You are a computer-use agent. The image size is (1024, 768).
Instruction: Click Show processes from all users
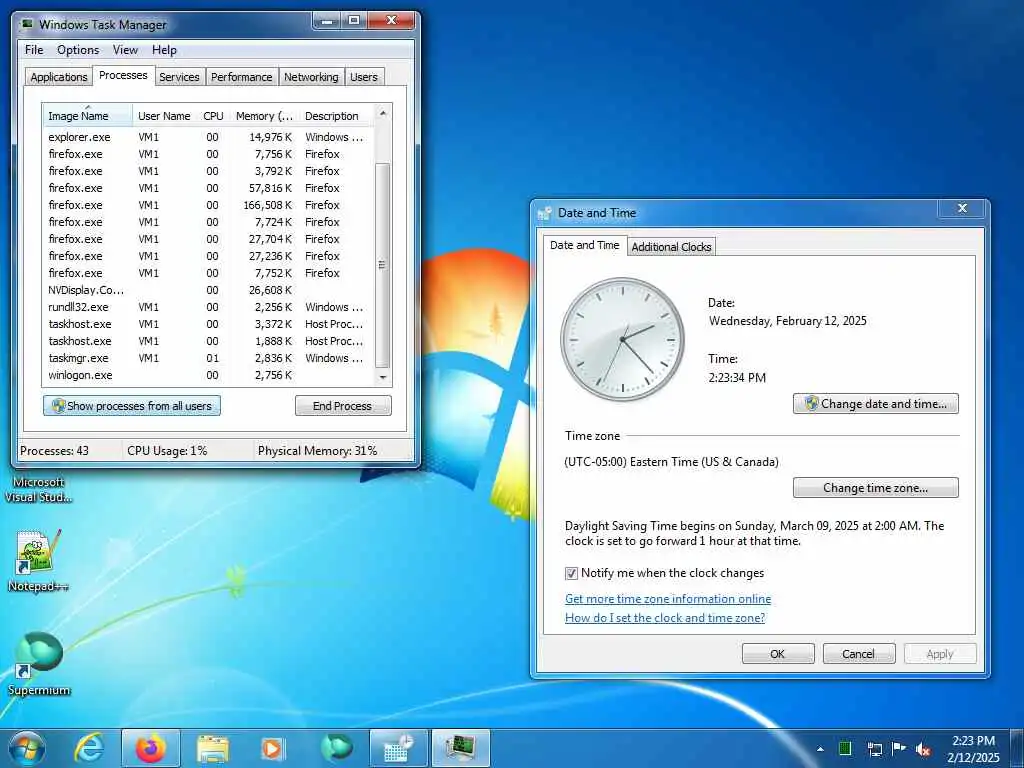pos(132,406)
